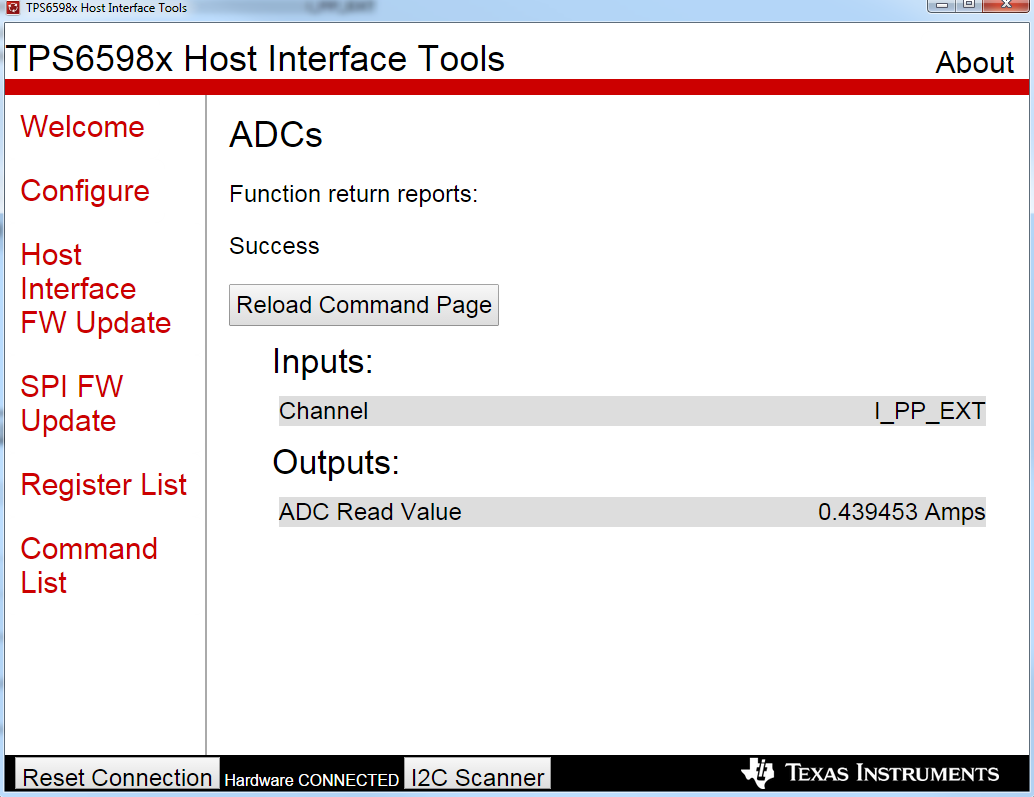This screenshot has width=1034, height=797.
Task: Click the Texas Instruments logo
Action: [x=870, y=773]
